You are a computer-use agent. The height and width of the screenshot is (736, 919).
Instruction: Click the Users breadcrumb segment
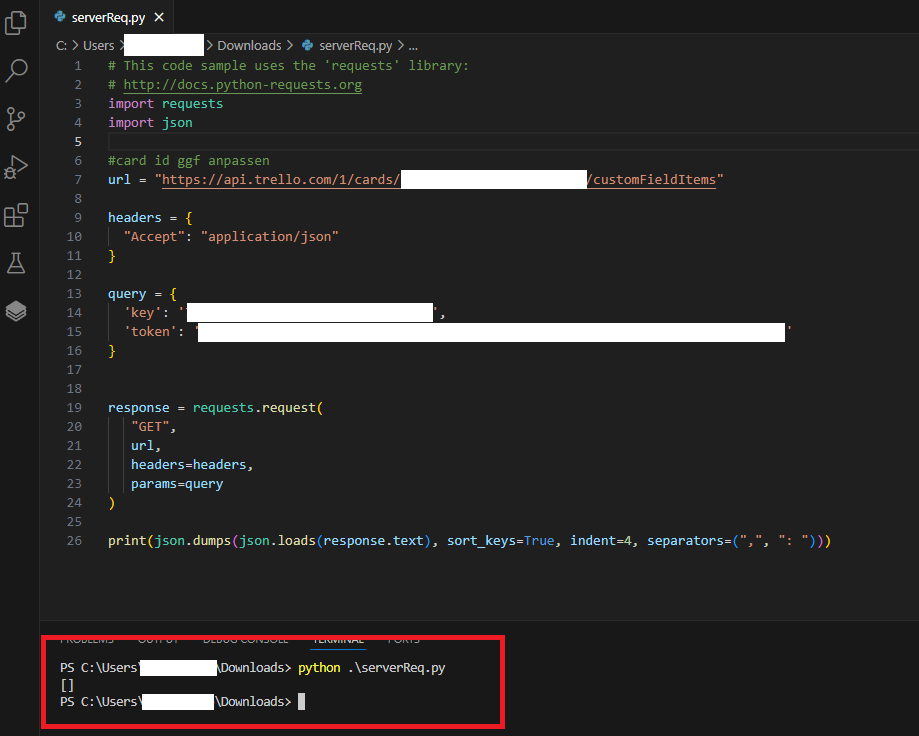click(98, 46)
